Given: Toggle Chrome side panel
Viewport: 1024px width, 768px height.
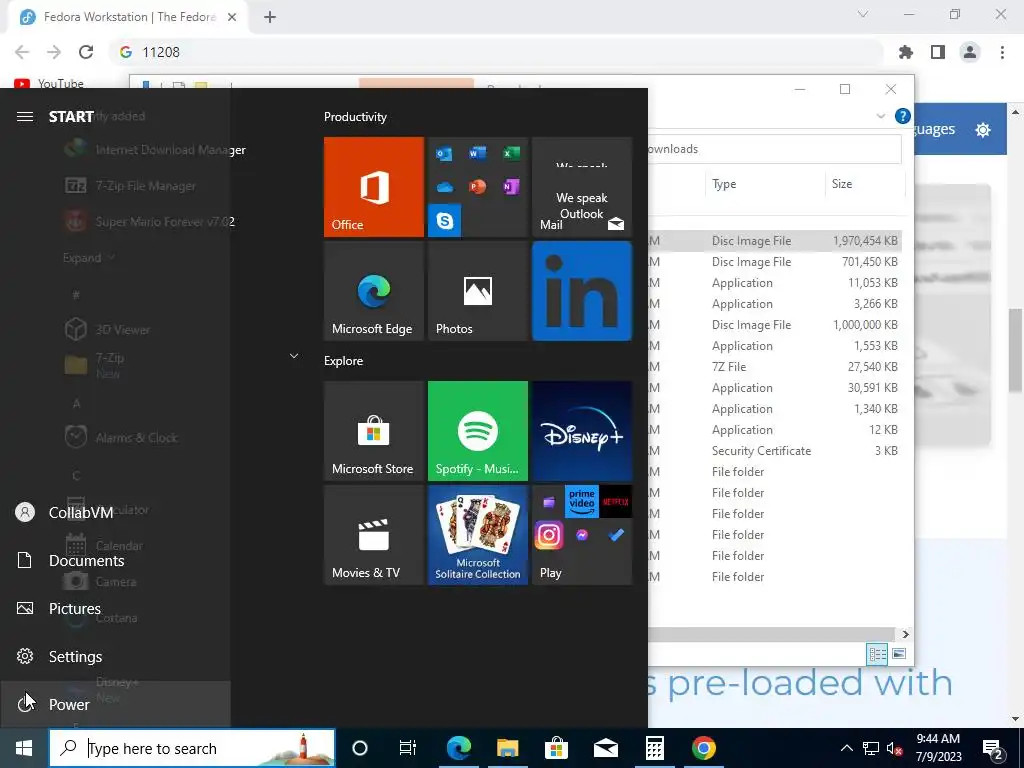Looking at the screenshot, I should tap(938, 52).
